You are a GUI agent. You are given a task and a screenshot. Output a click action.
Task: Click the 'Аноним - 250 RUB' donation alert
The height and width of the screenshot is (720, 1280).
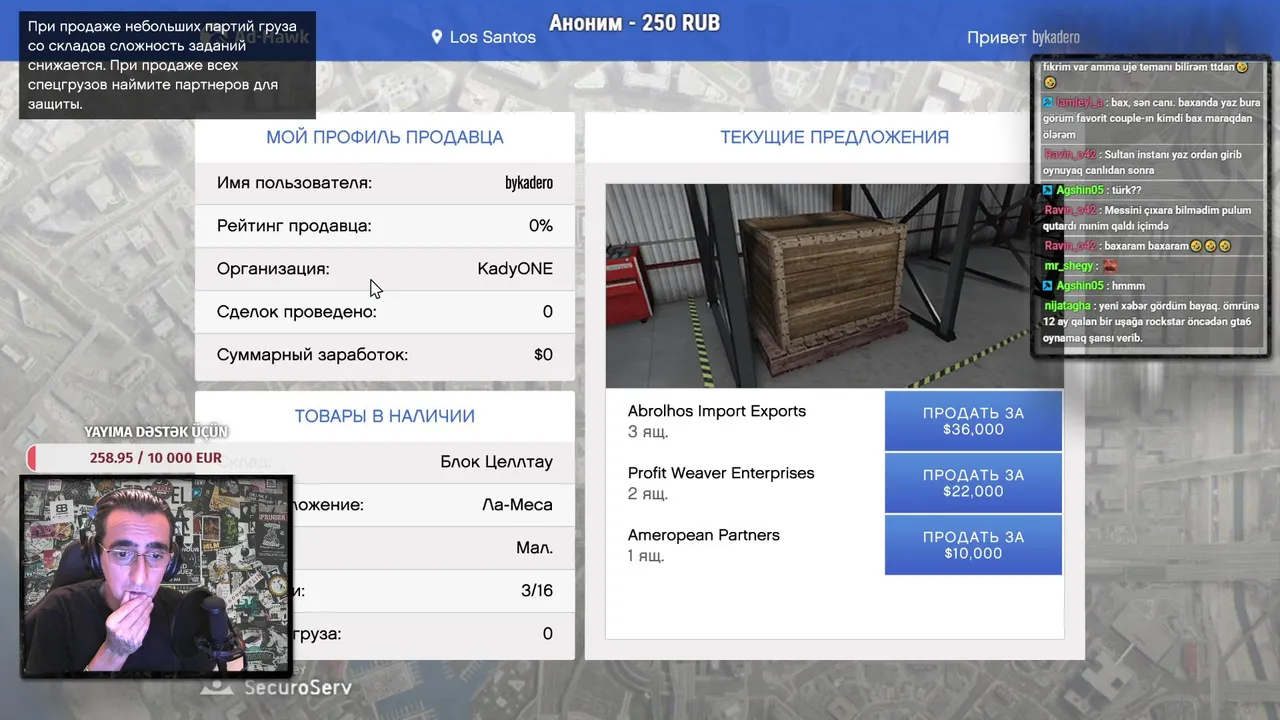[634, 23]
